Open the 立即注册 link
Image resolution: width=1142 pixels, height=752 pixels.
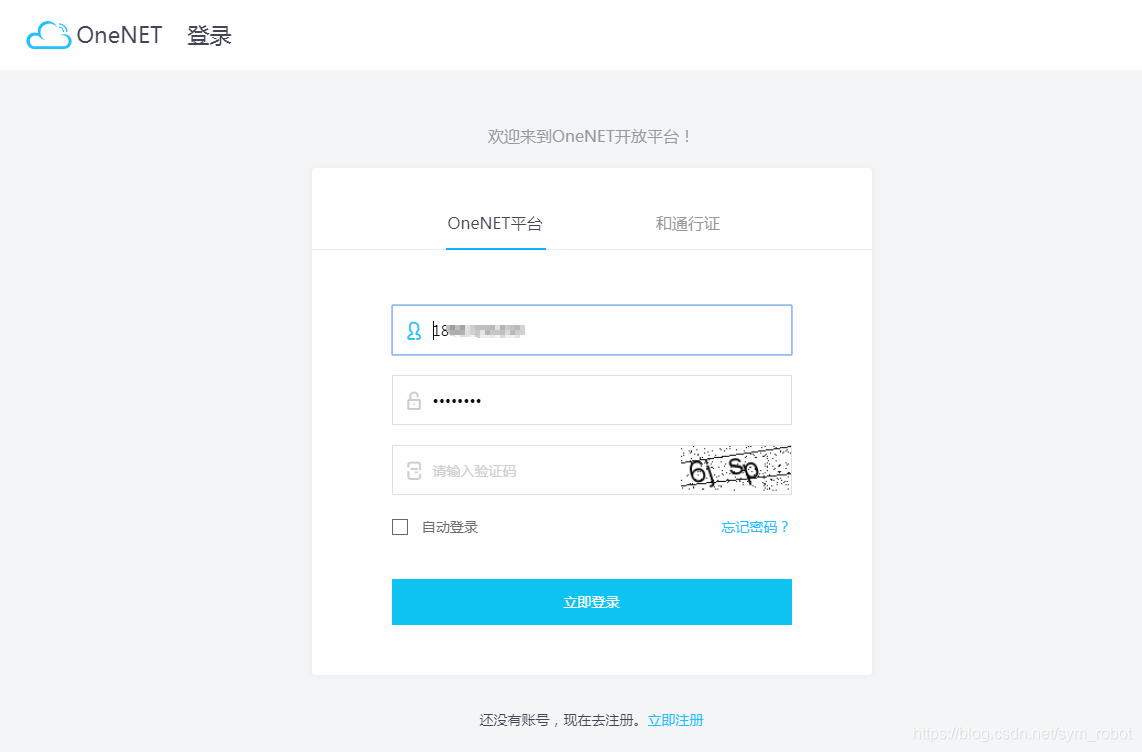point(675,720)
